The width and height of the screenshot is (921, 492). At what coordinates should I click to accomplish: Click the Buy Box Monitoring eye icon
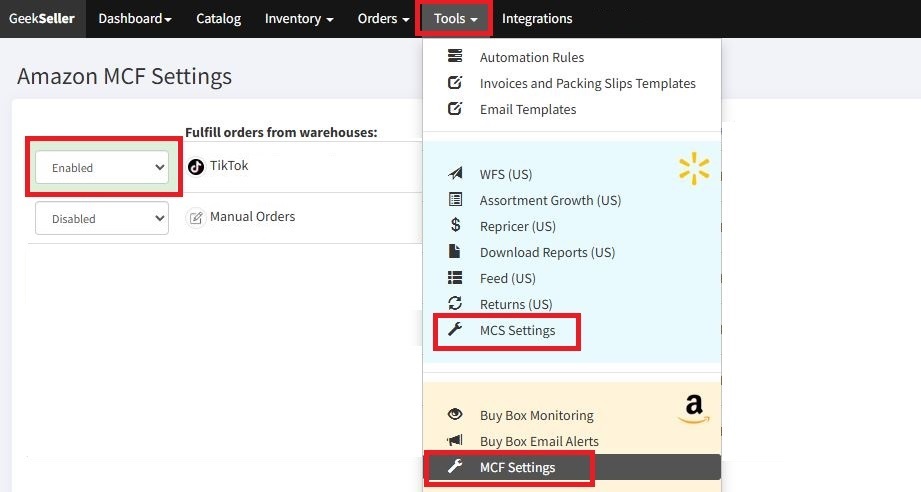point(455,415)
